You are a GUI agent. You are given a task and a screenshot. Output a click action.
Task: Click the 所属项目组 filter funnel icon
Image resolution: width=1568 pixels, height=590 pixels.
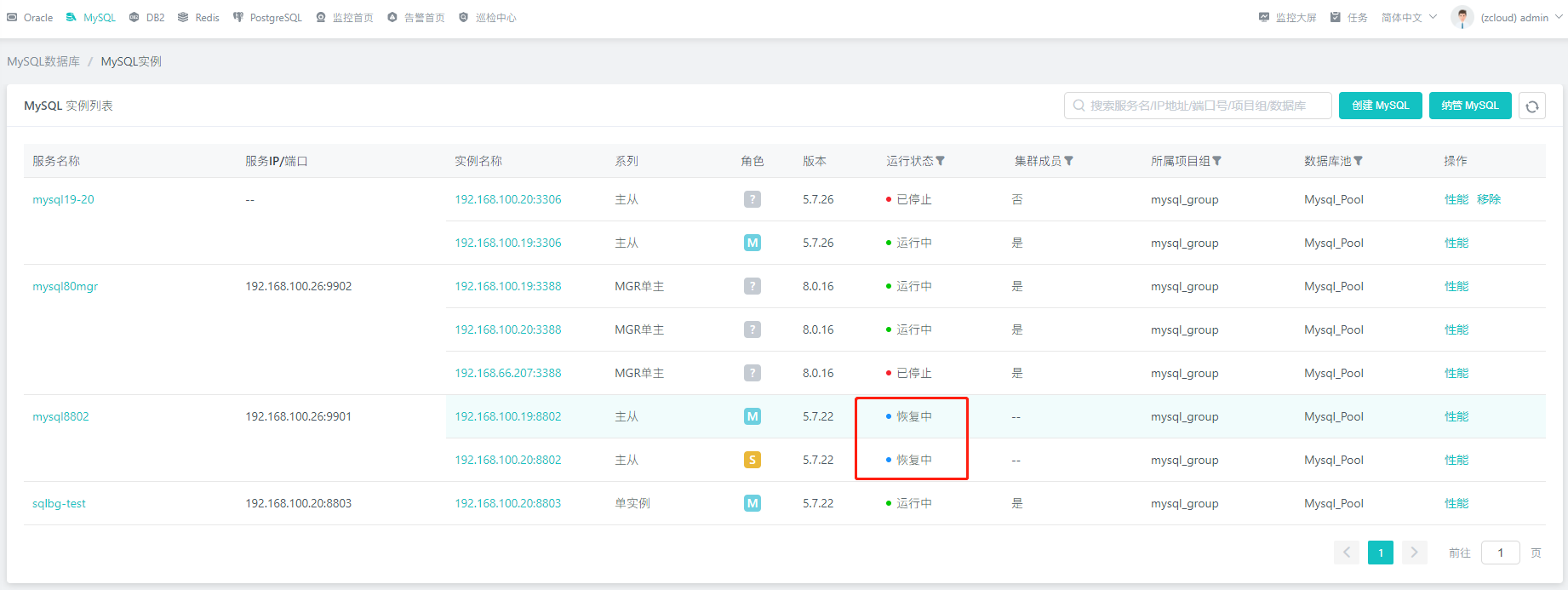(x=1216, y=161)
